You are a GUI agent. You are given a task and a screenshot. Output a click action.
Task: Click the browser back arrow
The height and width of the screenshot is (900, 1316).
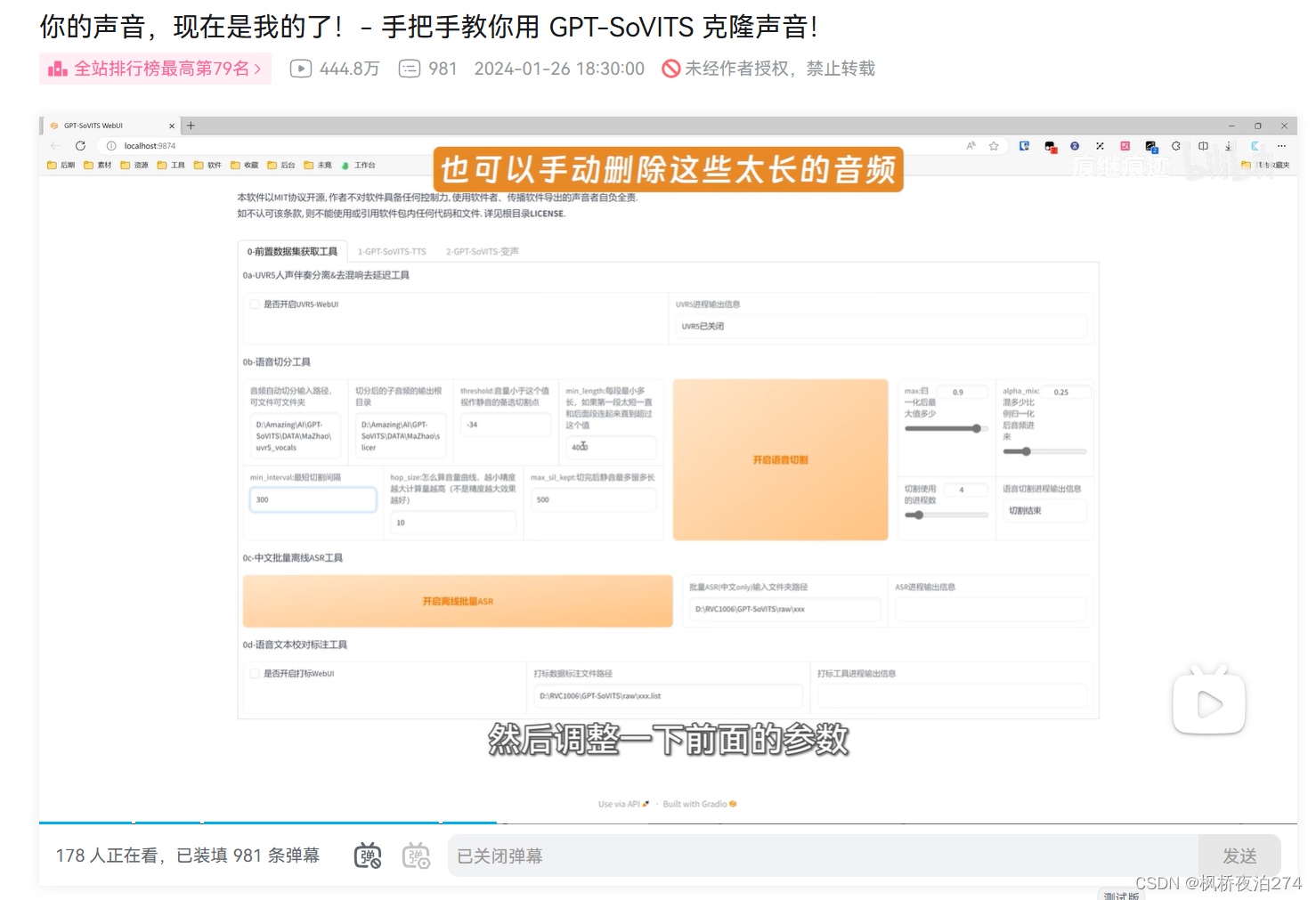tap(55, 145)
